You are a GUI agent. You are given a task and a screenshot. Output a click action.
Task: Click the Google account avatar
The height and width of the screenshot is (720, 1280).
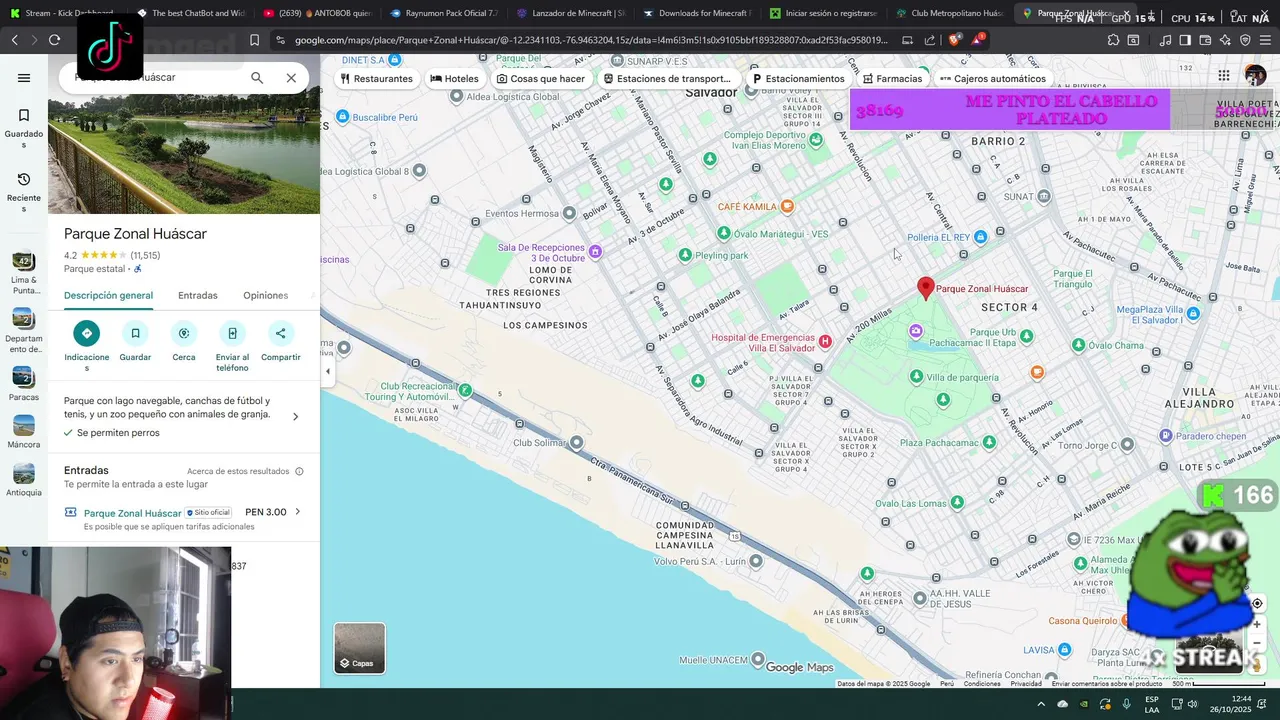1255,75
